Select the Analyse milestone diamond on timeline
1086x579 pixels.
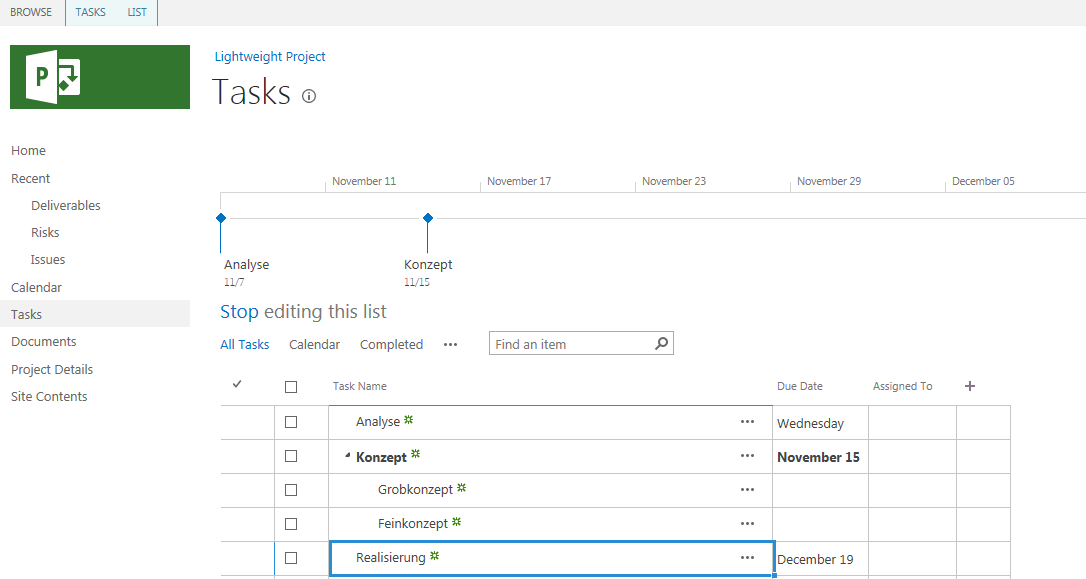click(221, 217)
